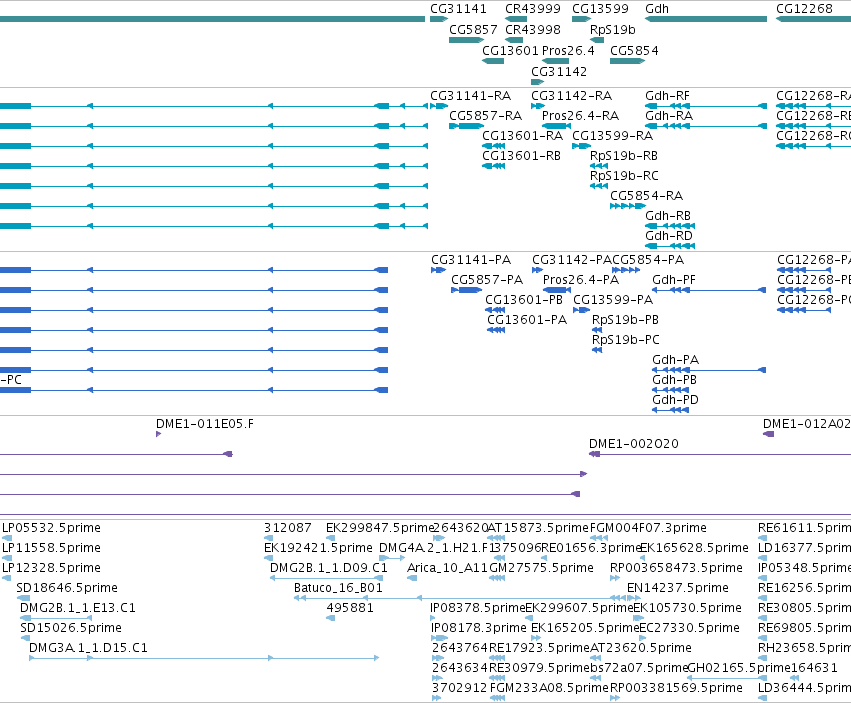The image size is (851, 703).
Task: Click the CR43998 gene label
Action: (x=532, y=30)
